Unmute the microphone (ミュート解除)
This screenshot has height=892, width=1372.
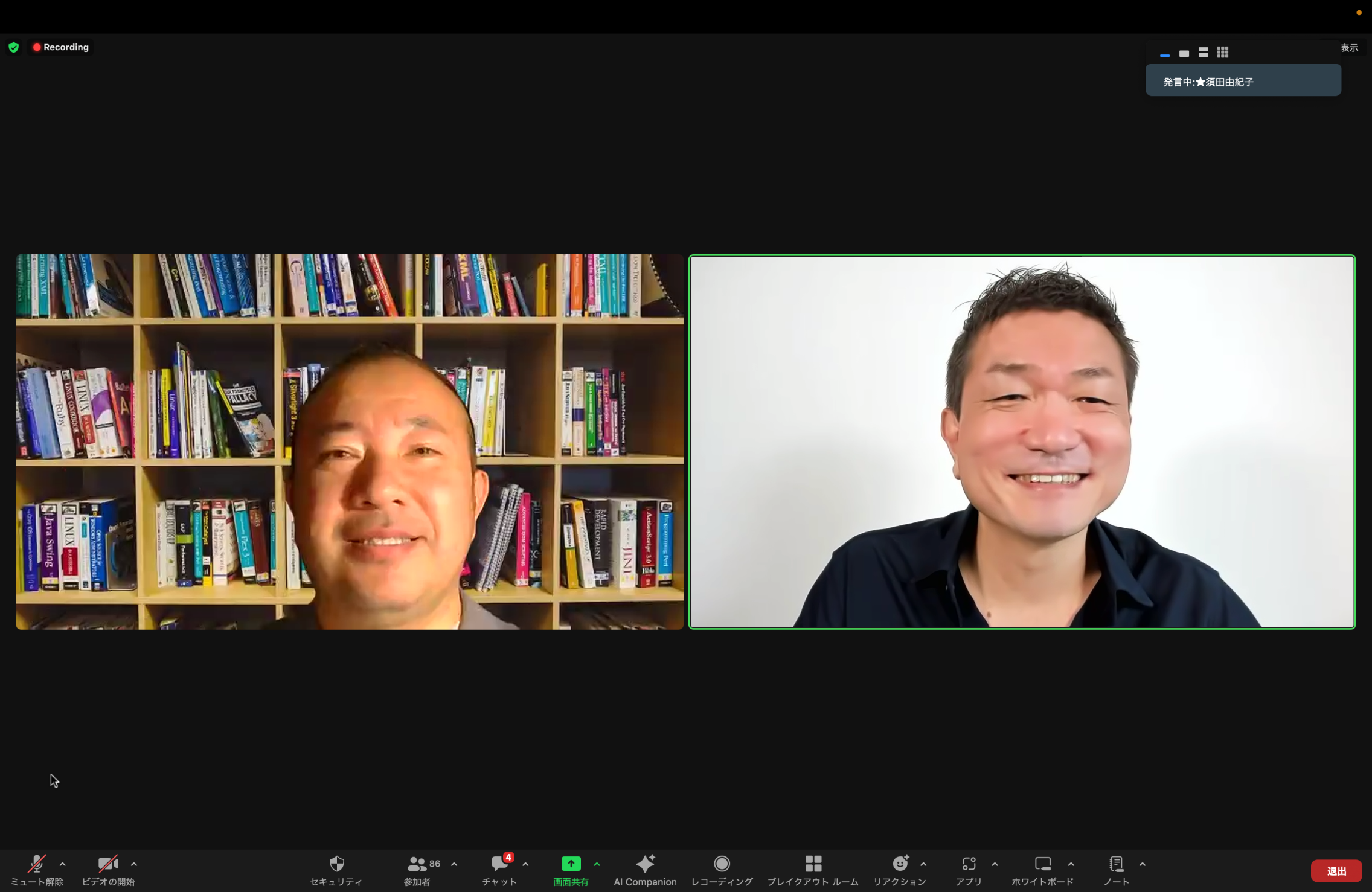tap(36, 865)
